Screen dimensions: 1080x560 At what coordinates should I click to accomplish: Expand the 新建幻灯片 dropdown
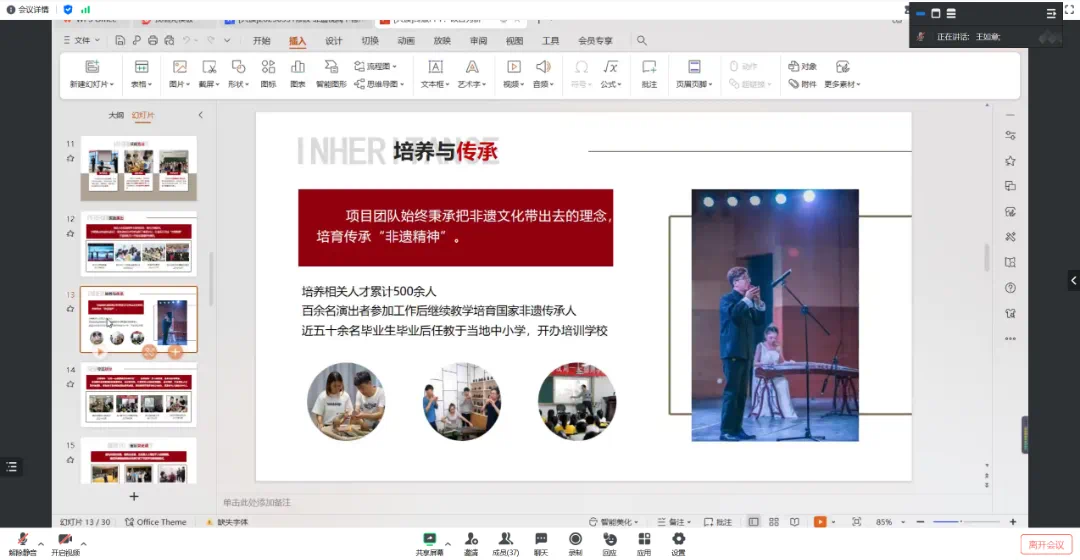coord(92,85)
